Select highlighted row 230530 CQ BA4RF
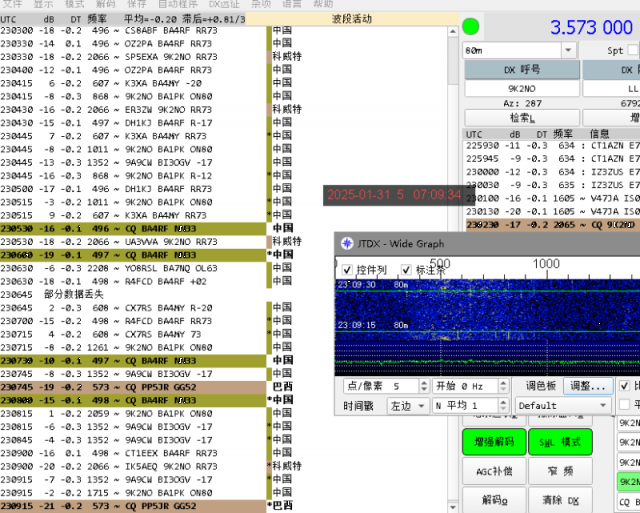This screenshot has width=640, height=513. click(133, 229)
